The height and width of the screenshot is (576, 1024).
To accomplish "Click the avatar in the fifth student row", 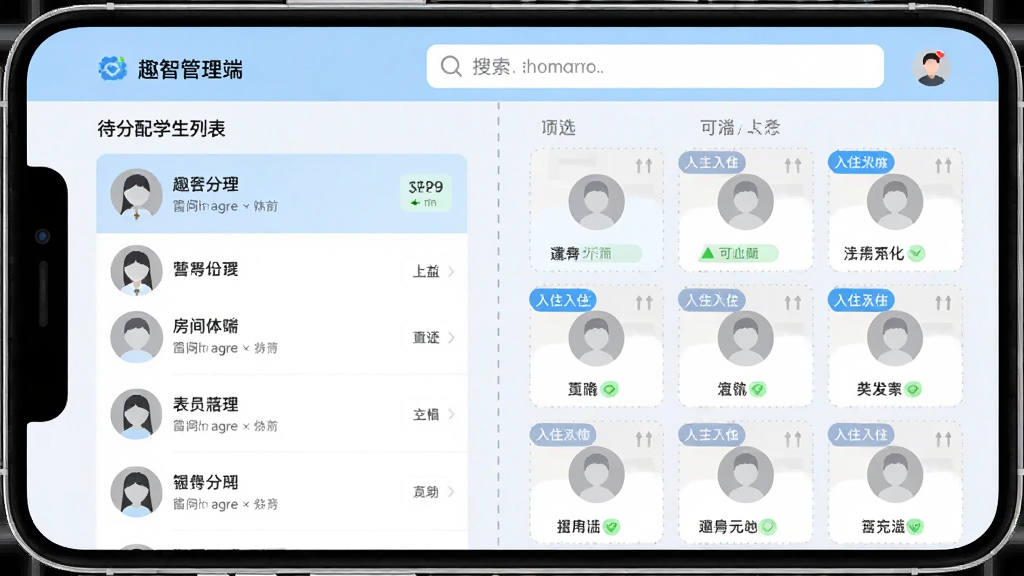I will click(x=136, y=492).
